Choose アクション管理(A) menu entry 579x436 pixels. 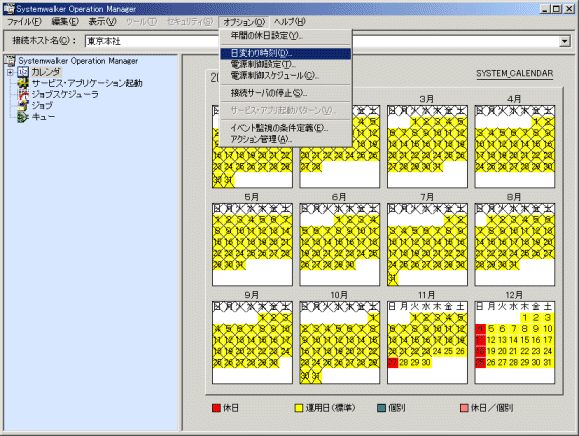tap(285, 139)
